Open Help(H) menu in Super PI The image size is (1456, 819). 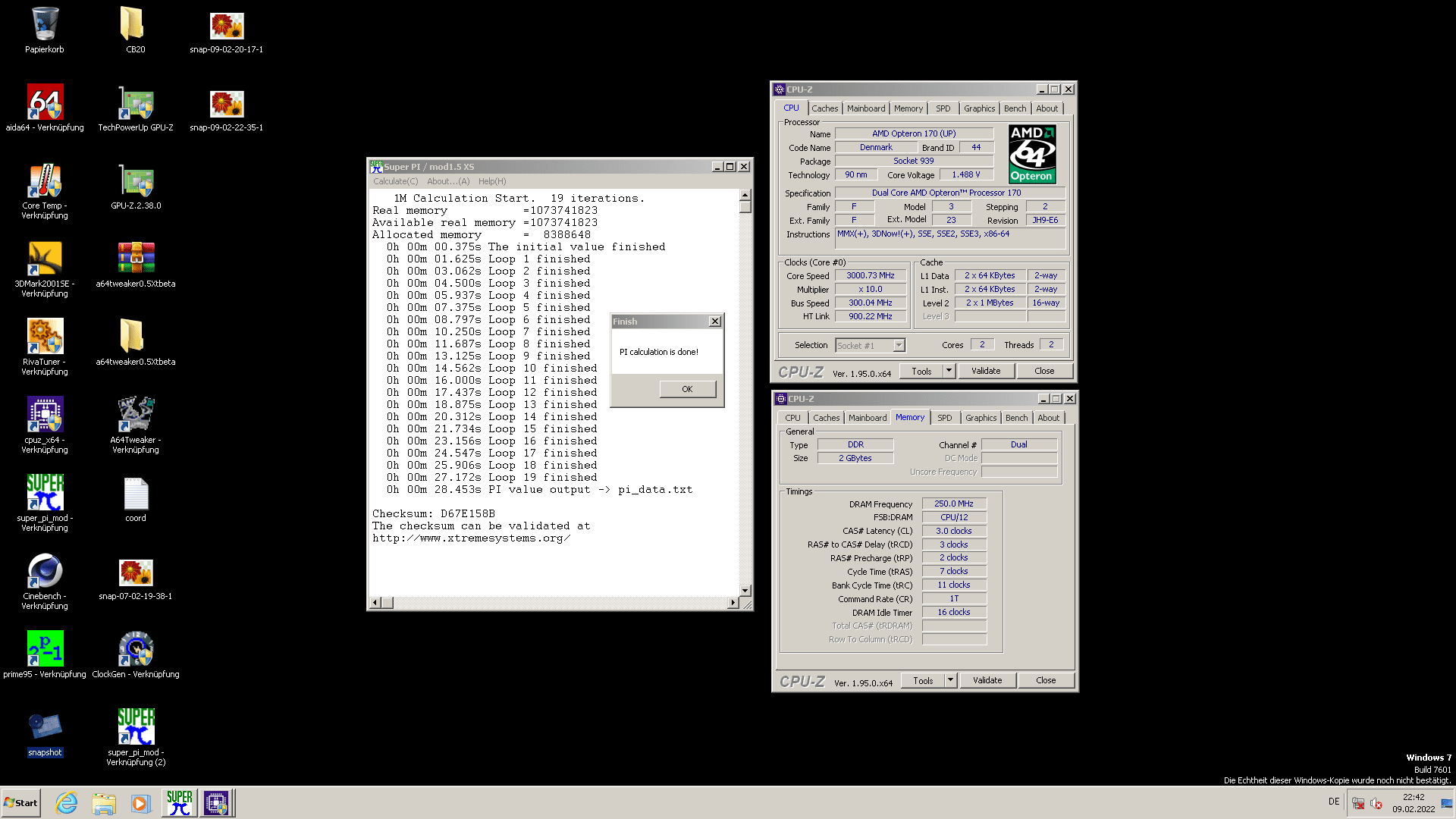[492, 181]
